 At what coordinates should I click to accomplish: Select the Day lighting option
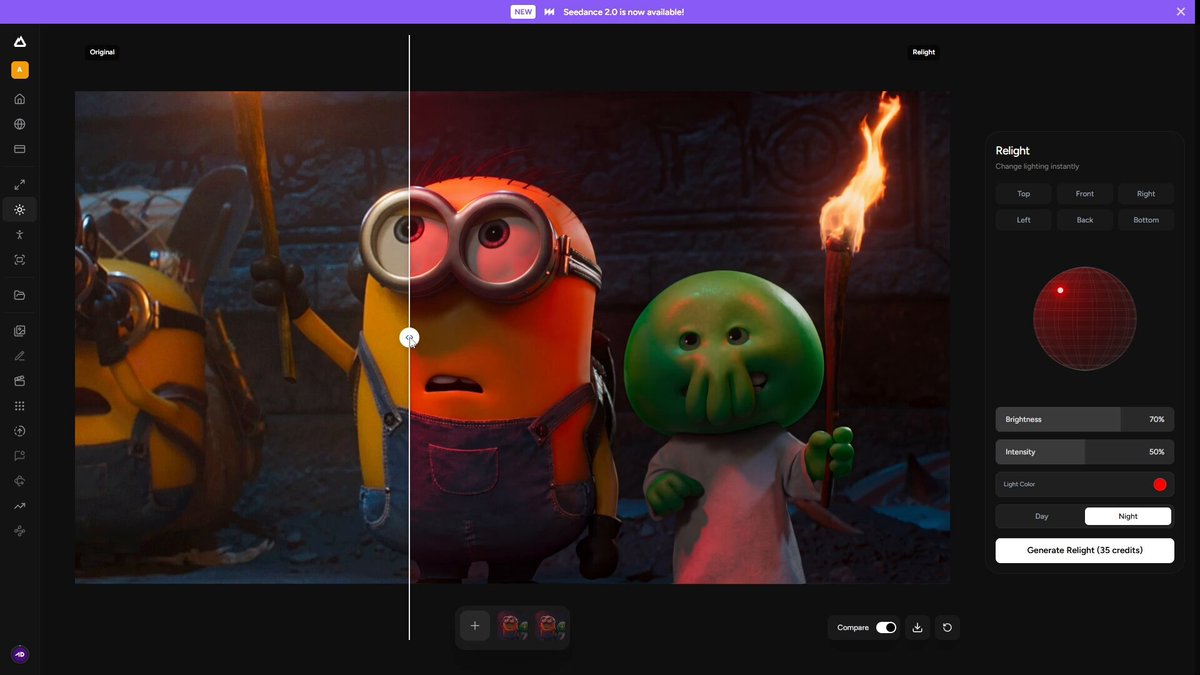[x=1041, y=516]
